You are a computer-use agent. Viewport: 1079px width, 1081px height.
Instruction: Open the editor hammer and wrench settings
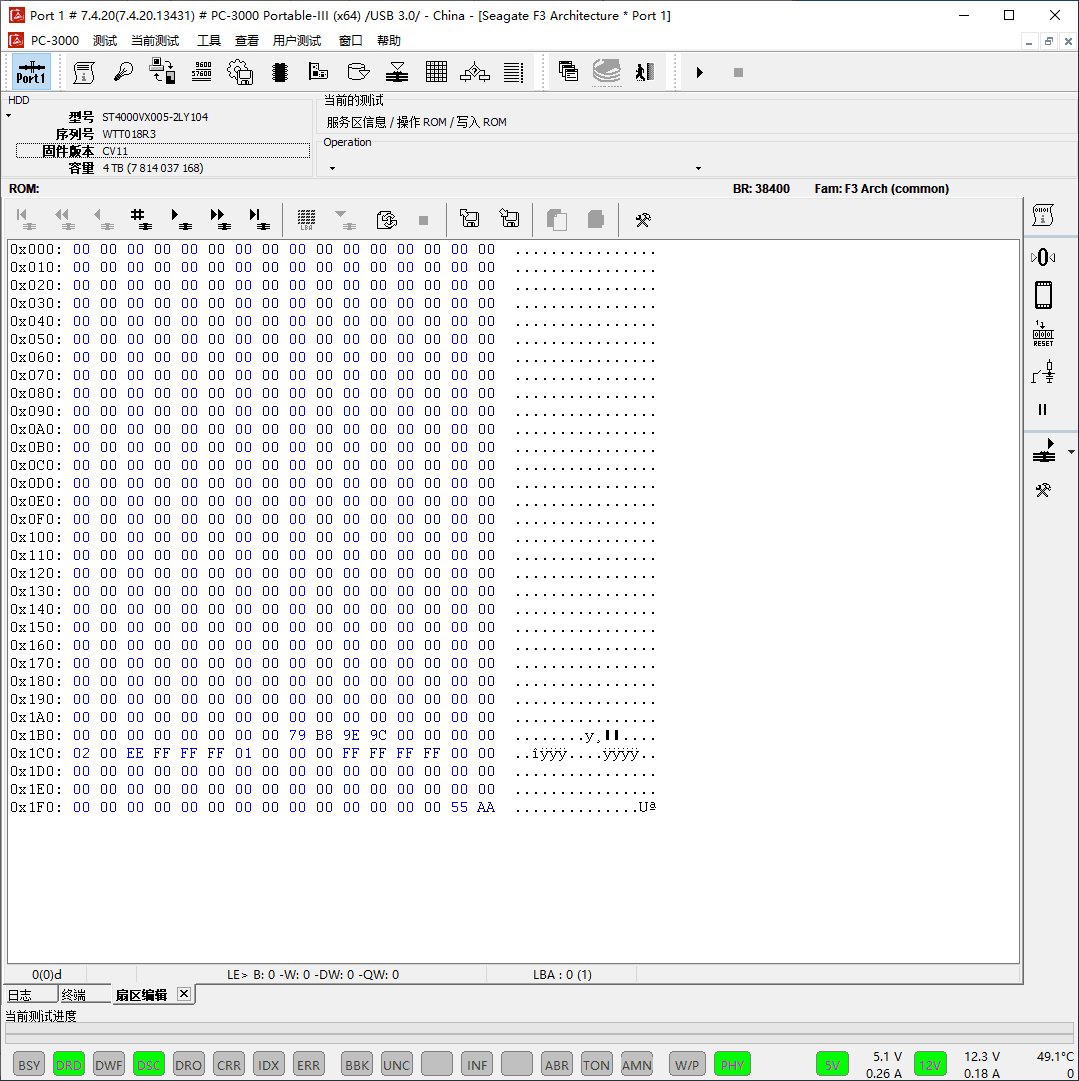[x=643, y=220]
